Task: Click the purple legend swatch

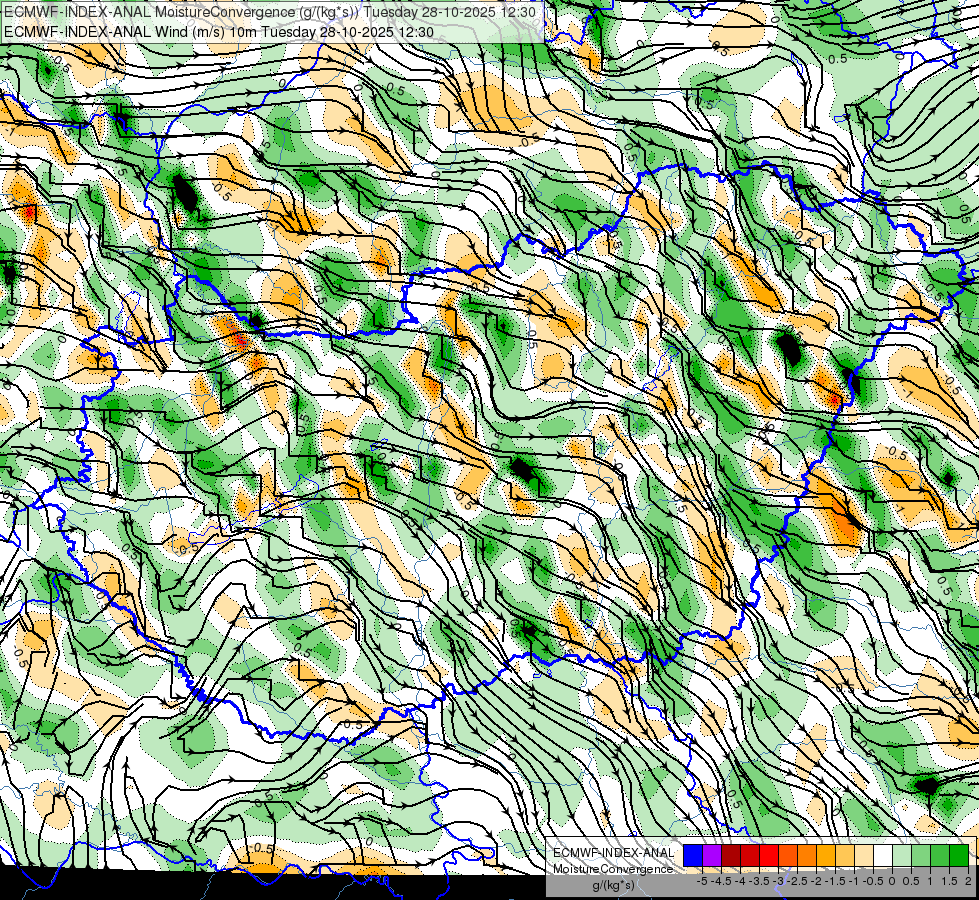Action: [x=712, y=856]
